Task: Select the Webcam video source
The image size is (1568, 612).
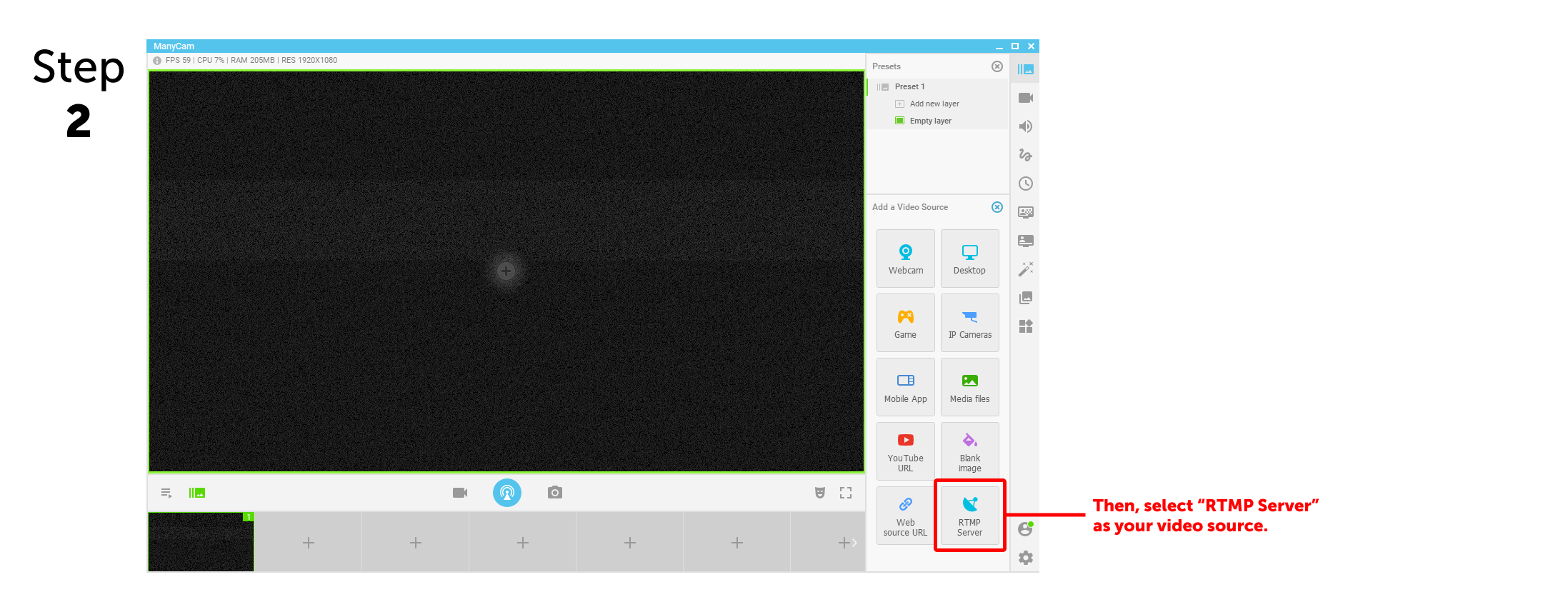Action: tap(905, 259)
